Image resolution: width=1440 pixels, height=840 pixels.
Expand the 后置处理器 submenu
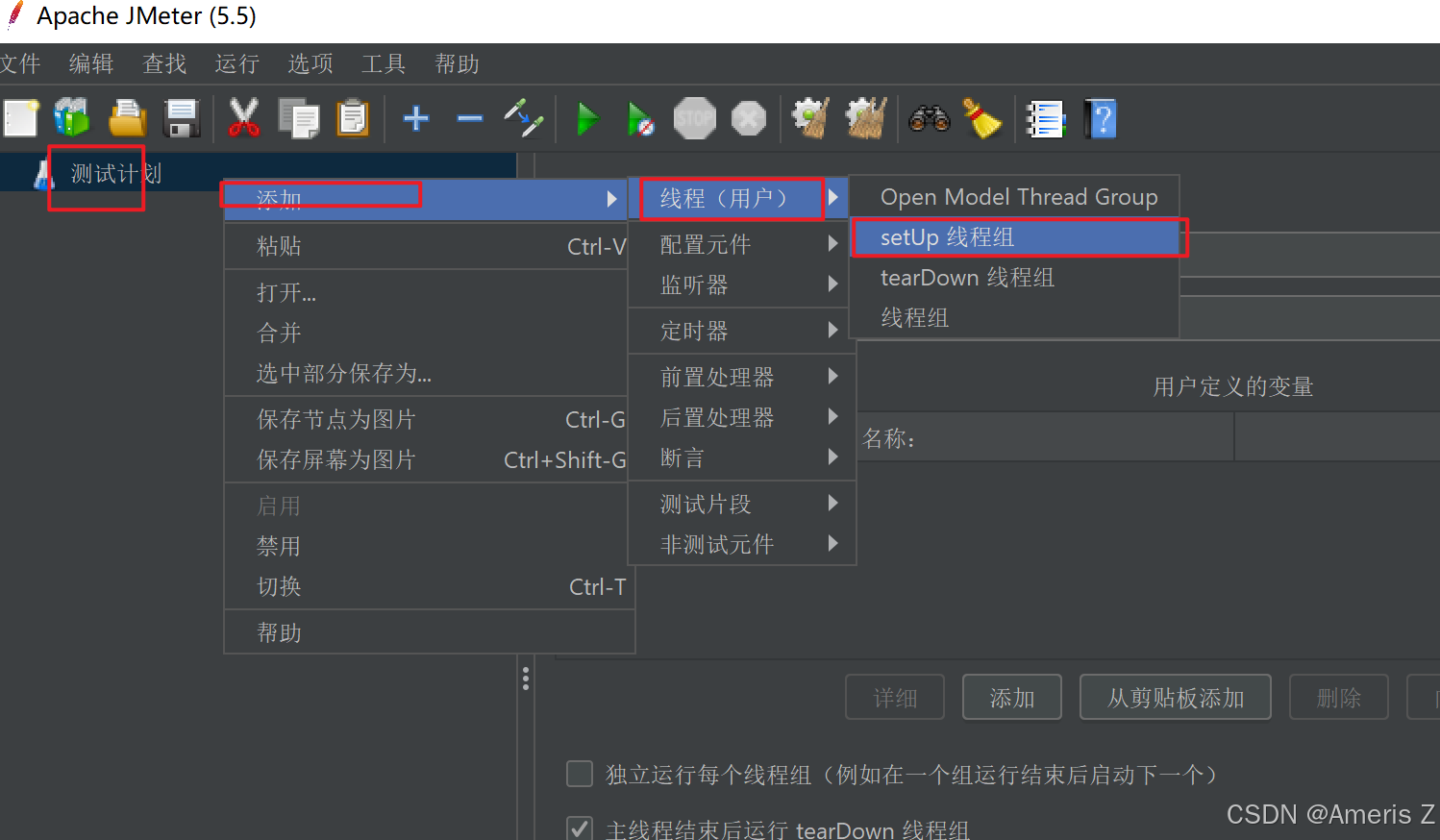coord(741,417)
